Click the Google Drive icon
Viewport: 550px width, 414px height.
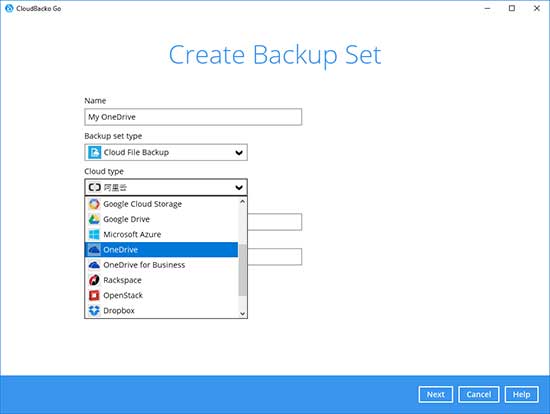94,219
